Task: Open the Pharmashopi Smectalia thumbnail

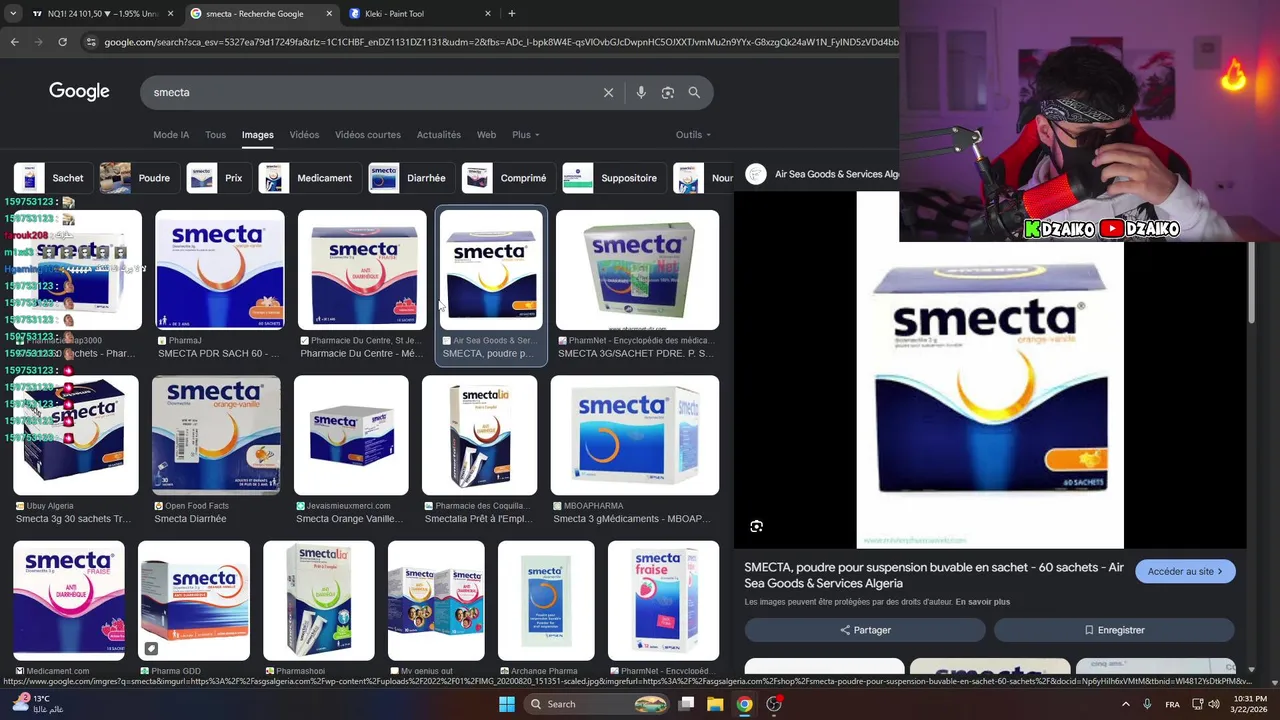Action: 319,601
